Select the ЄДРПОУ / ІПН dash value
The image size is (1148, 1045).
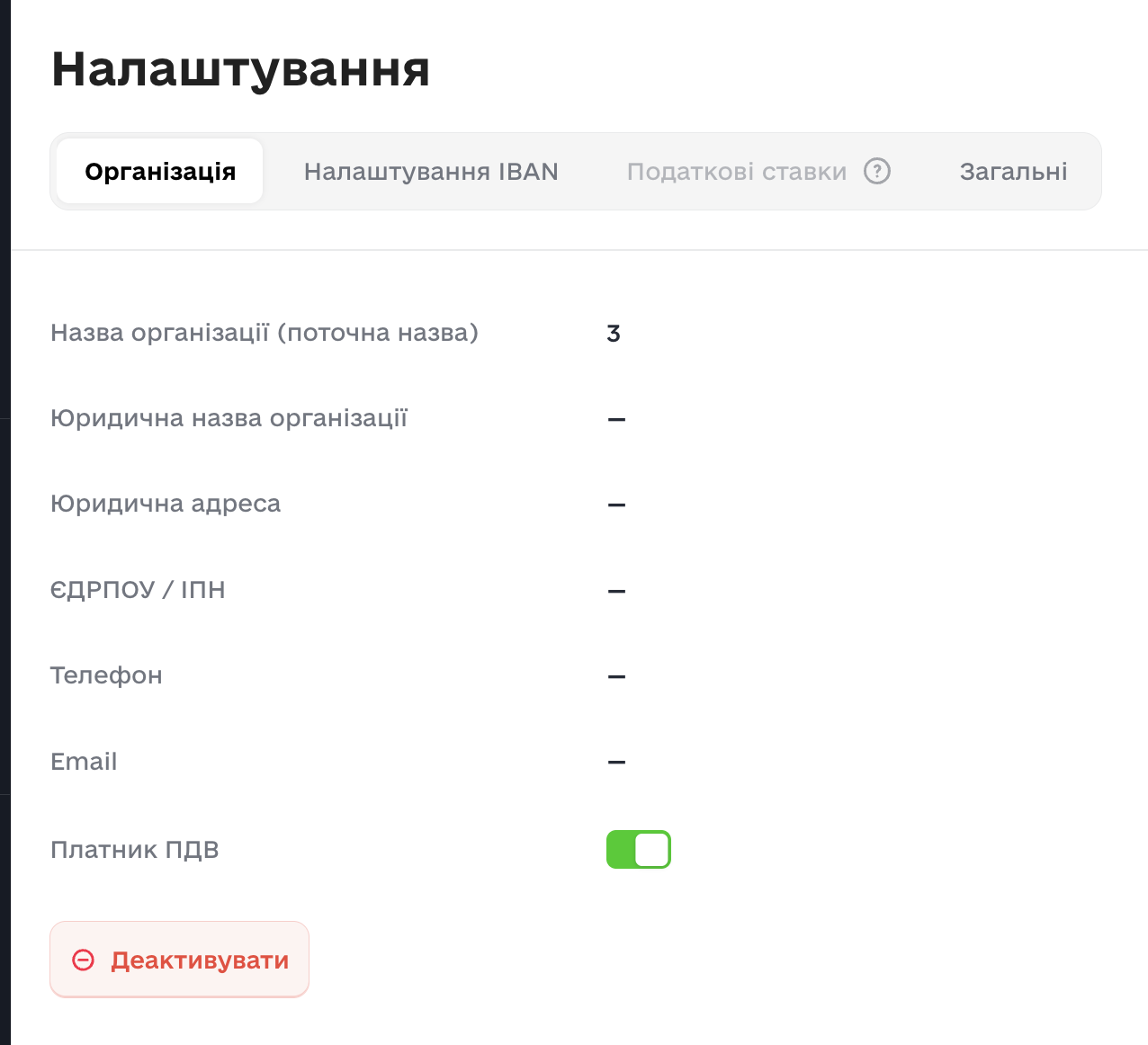pos(616,591)
